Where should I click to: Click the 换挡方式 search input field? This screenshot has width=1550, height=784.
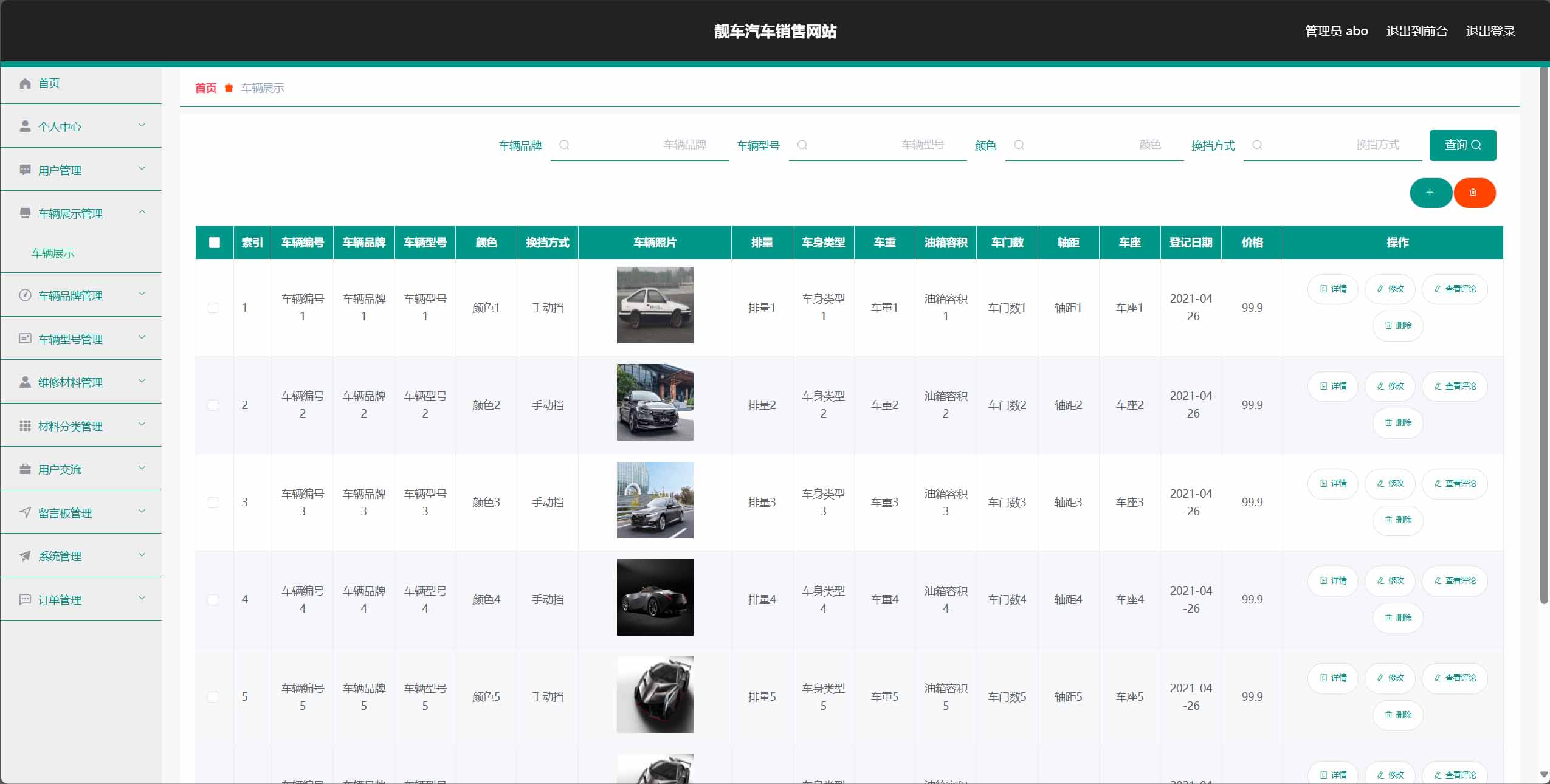(1332, 145)
